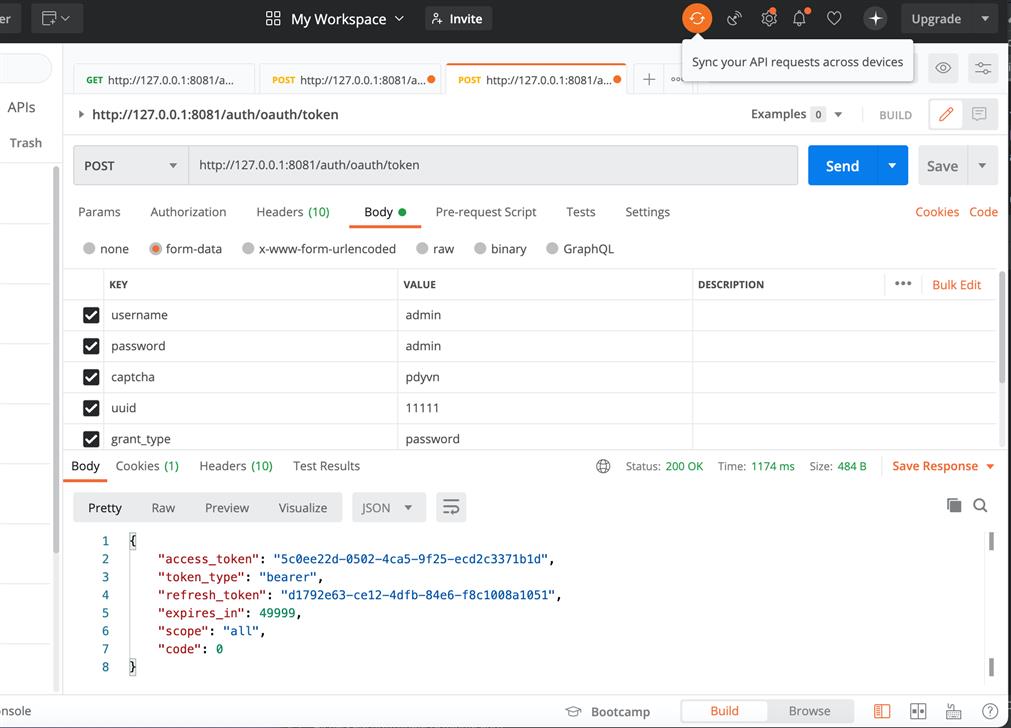Click the captcha value pdyvn cell
1011x728 pixels.
click(545, 377)
